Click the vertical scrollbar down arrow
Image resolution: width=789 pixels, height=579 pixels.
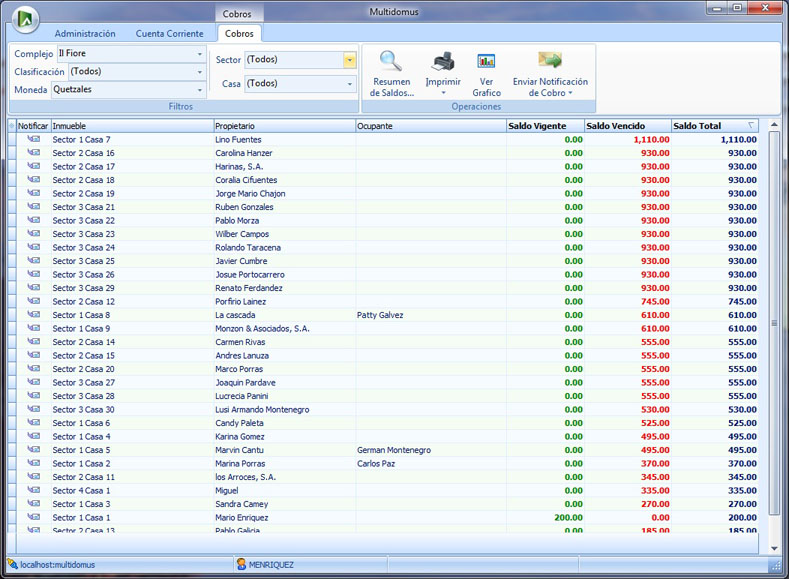[774, 548]
